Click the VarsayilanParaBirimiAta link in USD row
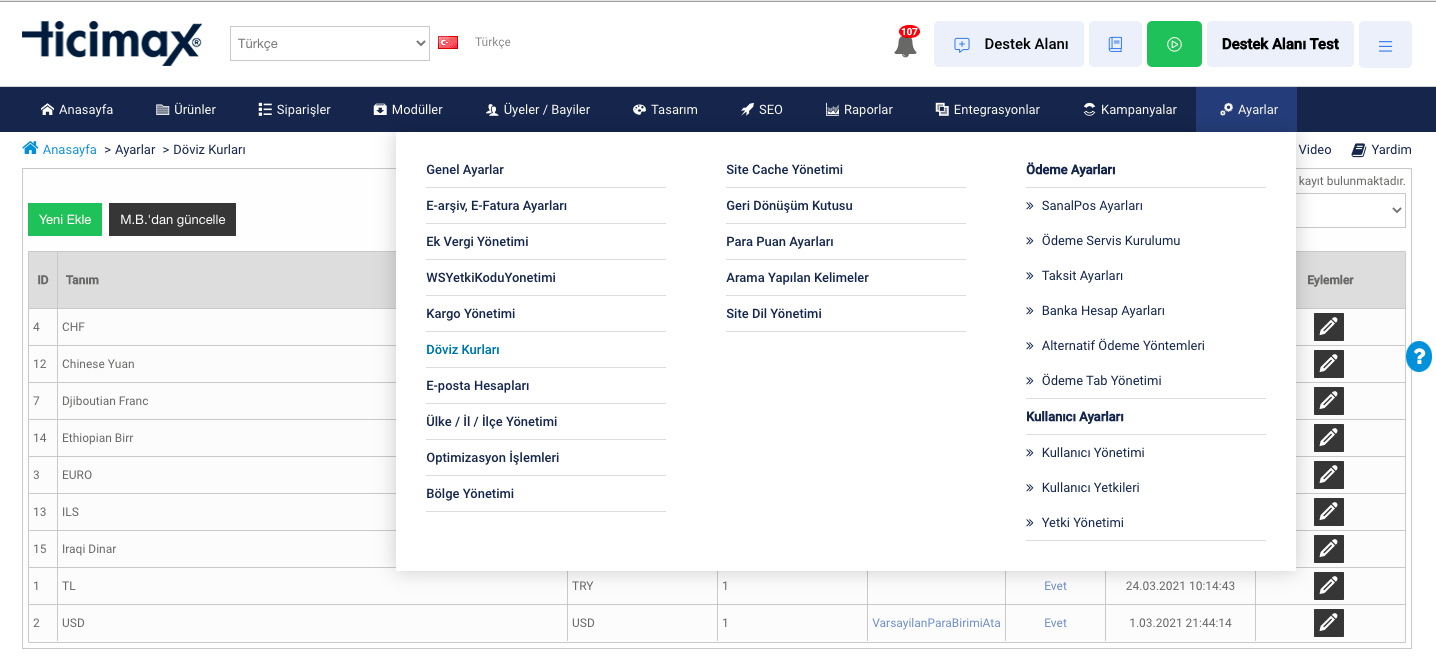 [x=936, y=623]
